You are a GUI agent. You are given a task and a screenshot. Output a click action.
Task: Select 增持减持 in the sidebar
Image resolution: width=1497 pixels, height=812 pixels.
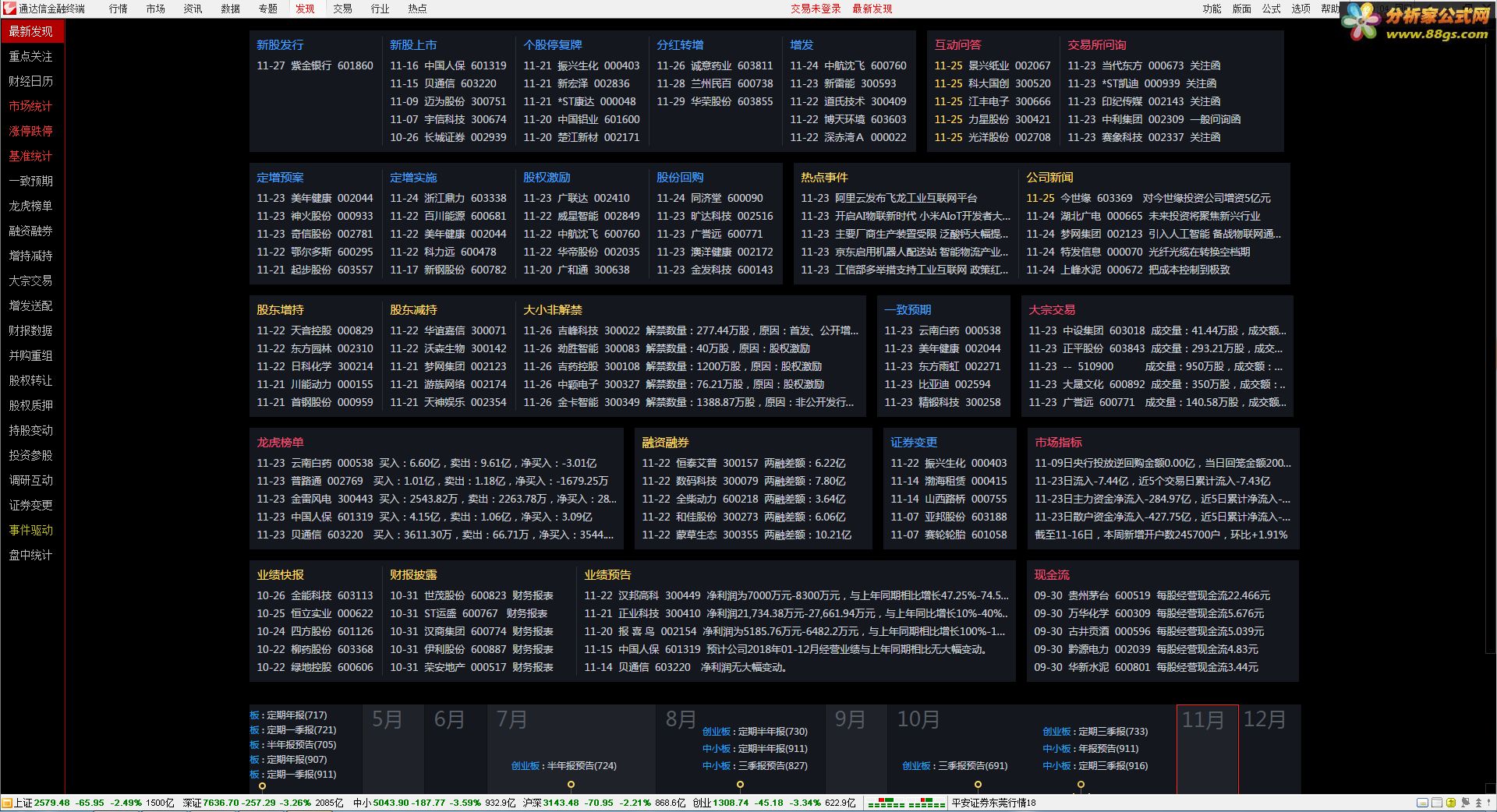[x=32, y=256]
